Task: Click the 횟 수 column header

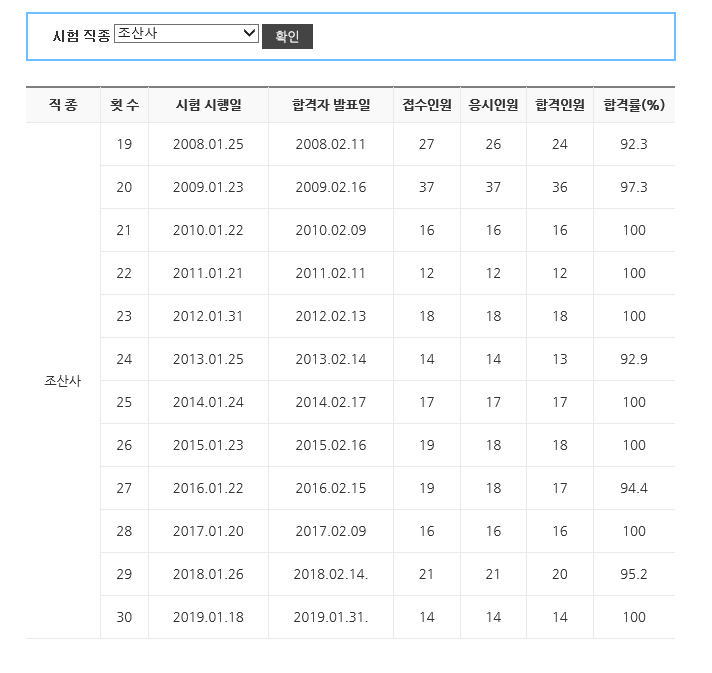Action: tap(124, 105)
